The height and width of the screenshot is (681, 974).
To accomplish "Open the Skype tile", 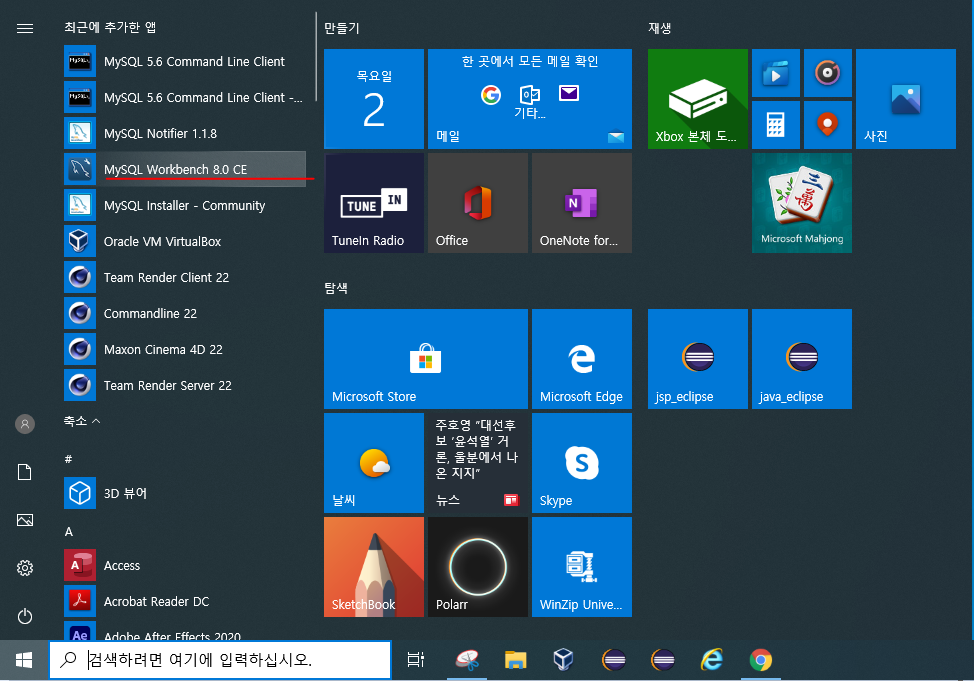I will (582, 463).
